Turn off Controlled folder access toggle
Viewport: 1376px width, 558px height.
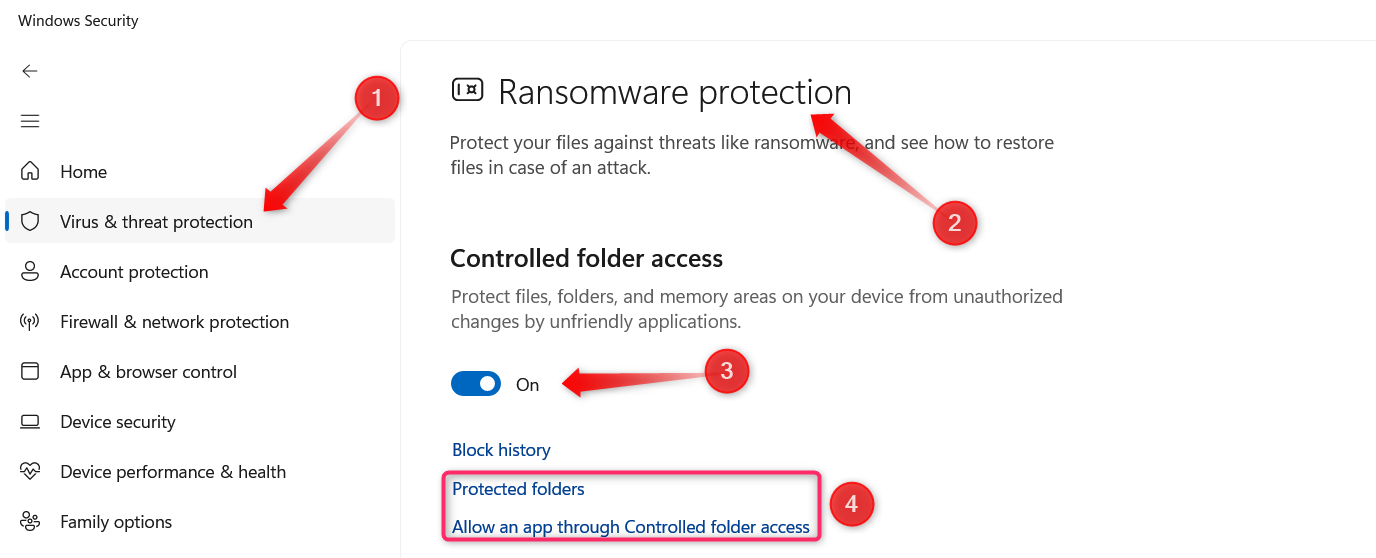pos(476,384)
